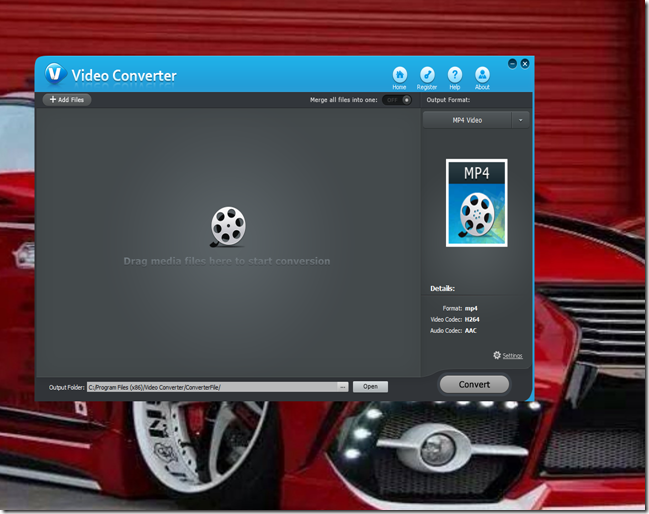Image resolution: width=649 pixels, height=514 pixels.
Task: Click the 'Output Folder:' label
Action: 67,387
